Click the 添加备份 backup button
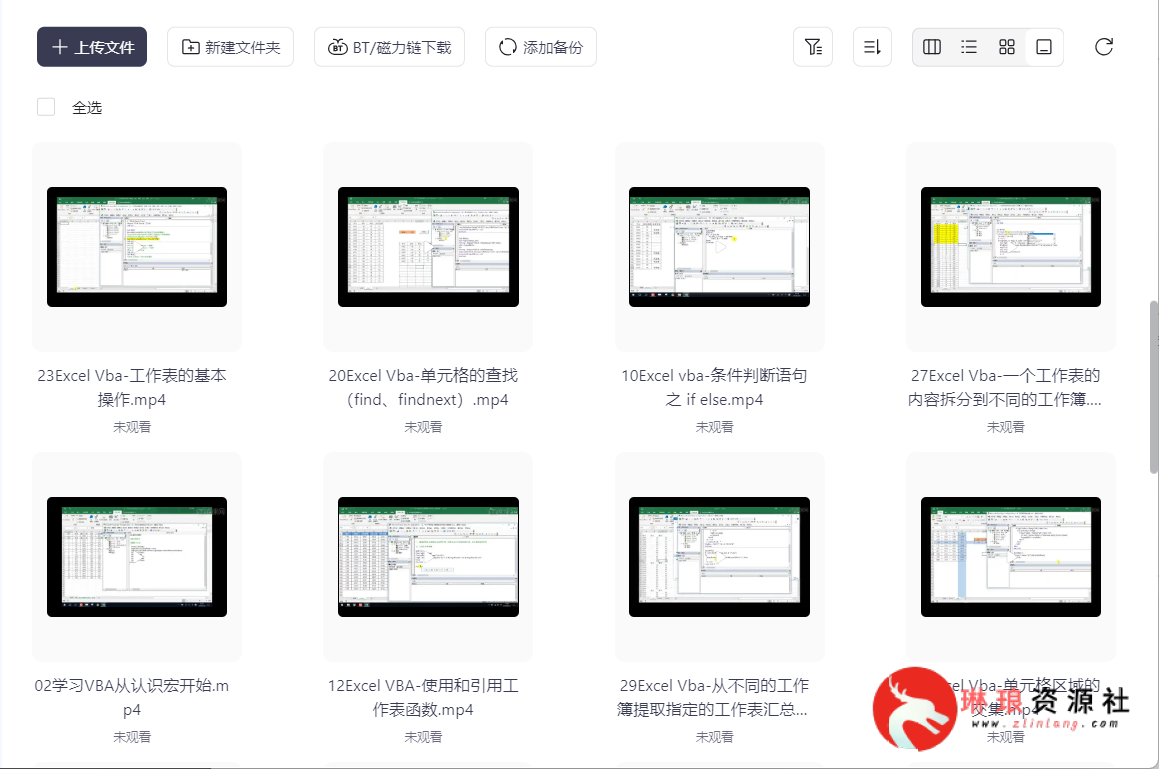This screenshot has width=1159, height=769. click(541, 47)
